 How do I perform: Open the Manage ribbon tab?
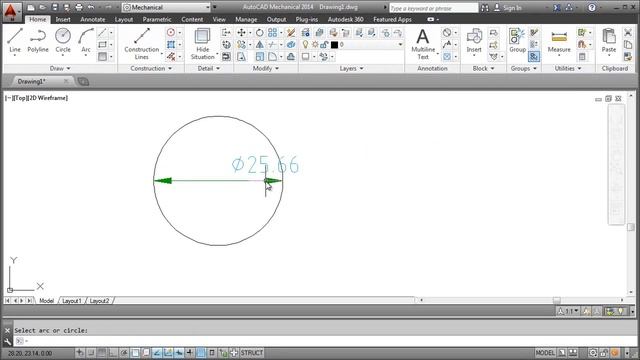[246, 19]
